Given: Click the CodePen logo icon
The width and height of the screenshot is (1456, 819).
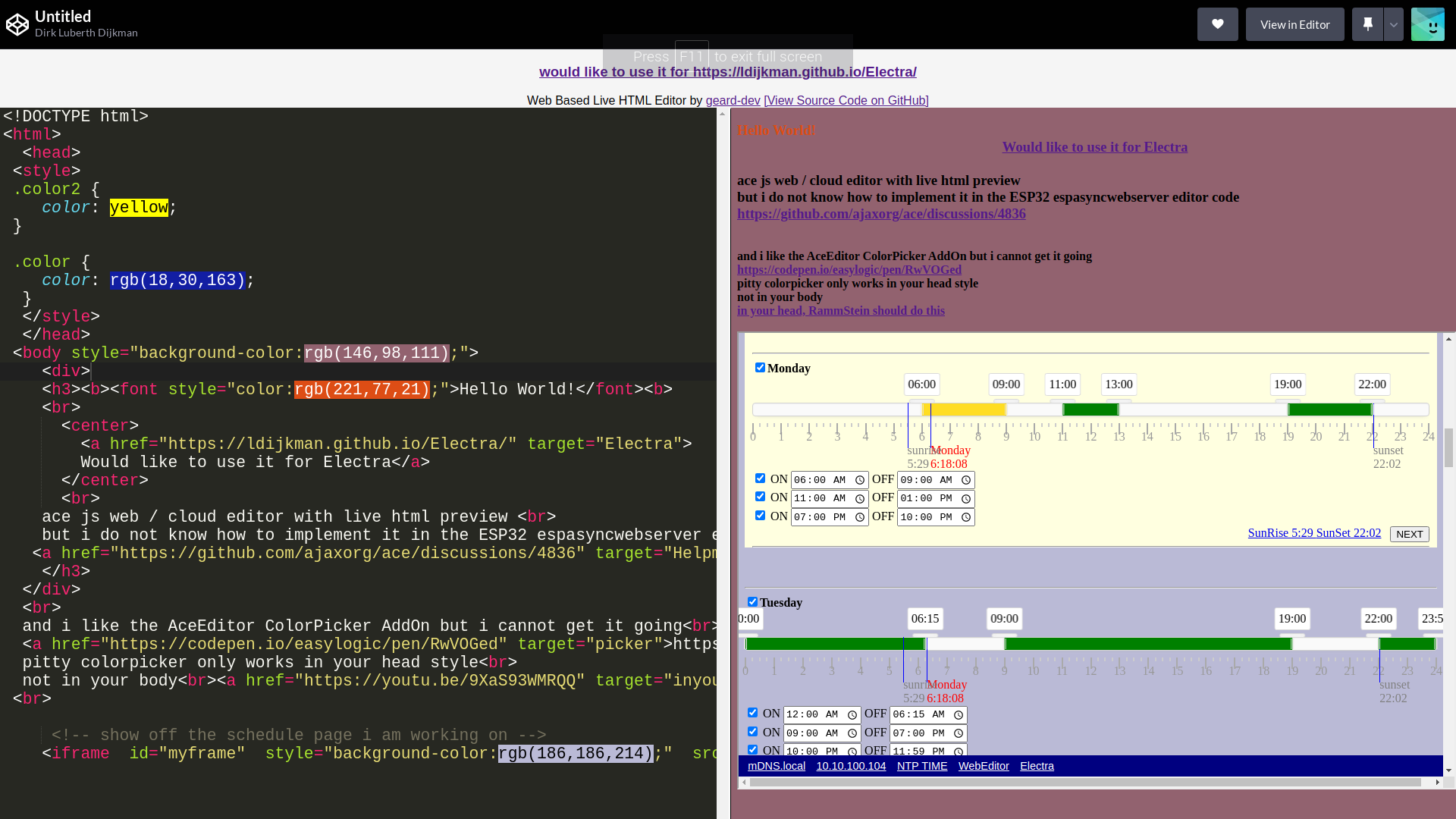Looking at the screenshot, I should pyautogui.click(x=17, y=24).
